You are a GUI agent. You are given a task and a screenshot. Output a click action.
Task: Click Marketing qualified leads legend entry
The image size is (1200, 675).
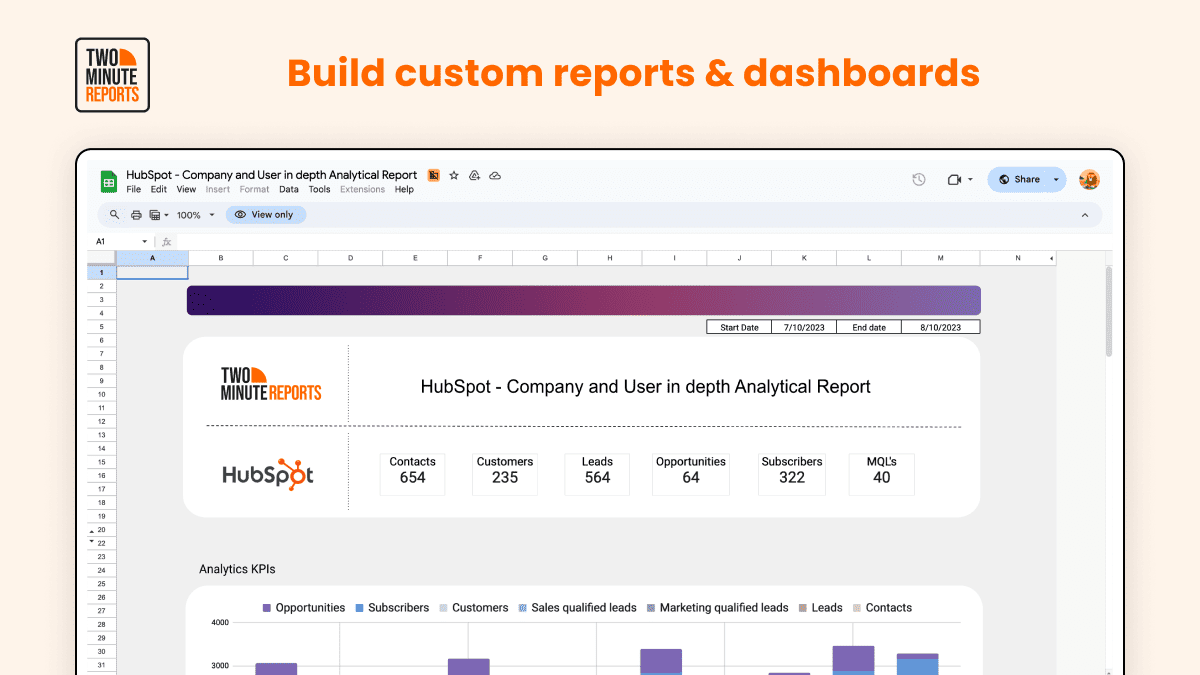pos(717,608)
